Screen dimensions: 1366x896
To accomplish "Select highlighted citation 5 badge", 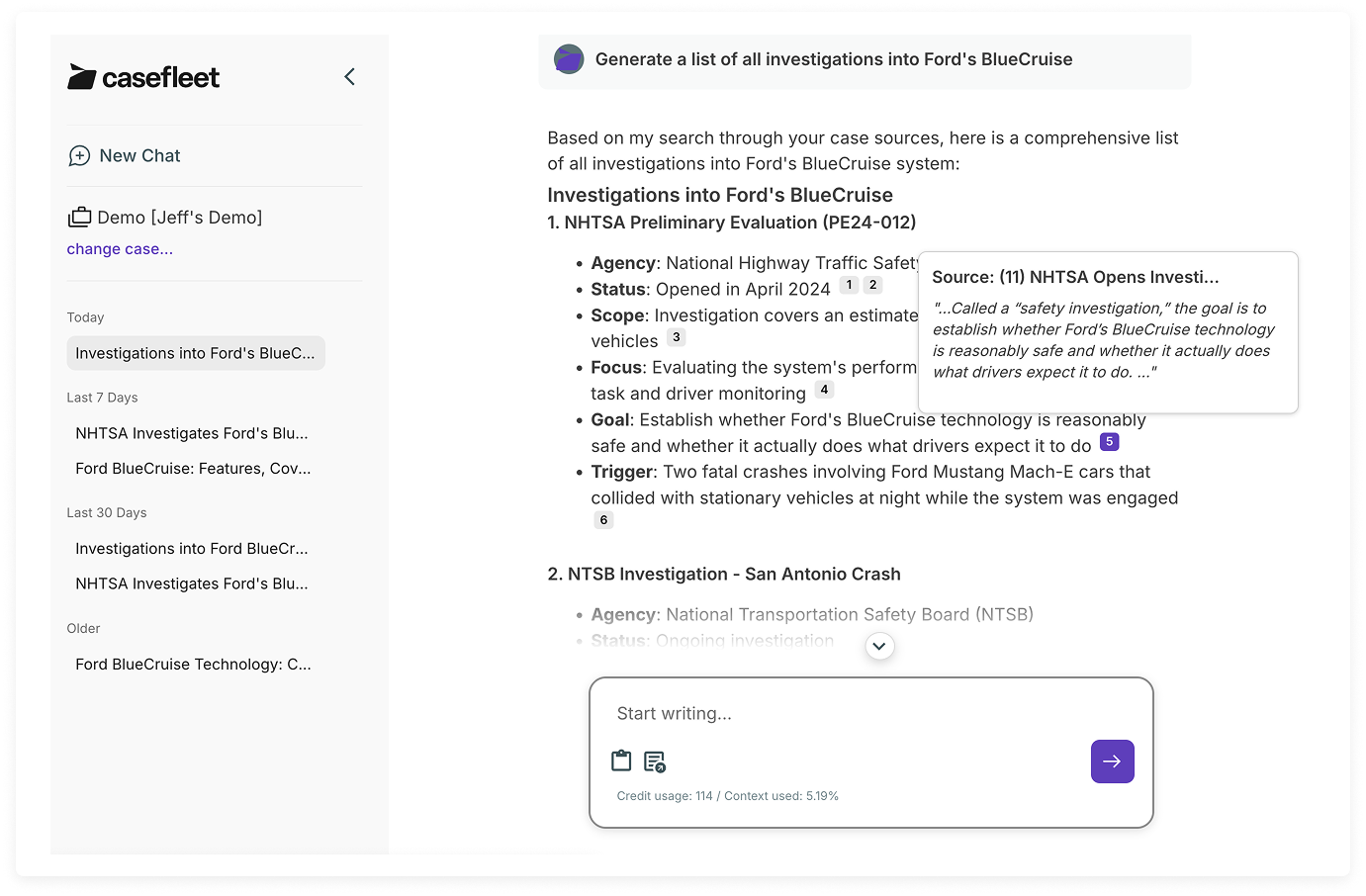I will (1109, 442).
